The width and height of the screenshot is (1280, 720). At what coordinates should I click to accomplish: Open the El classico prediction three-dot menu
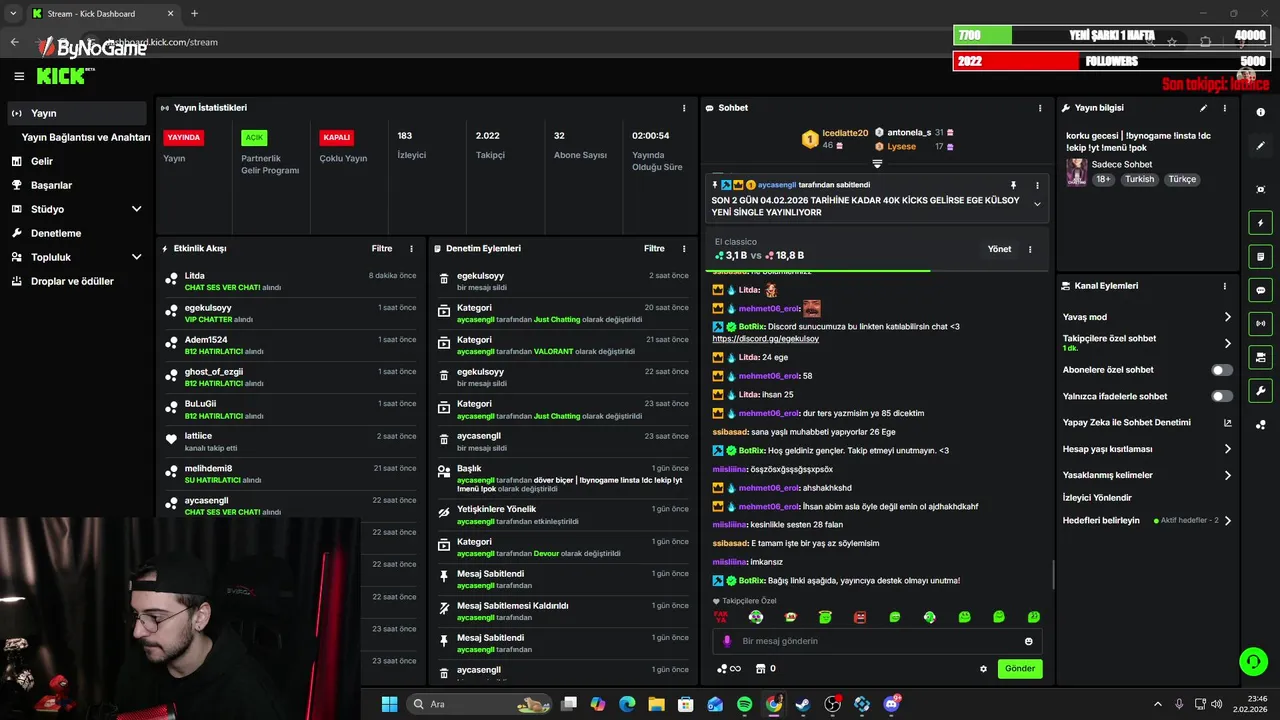point(1030,249)
